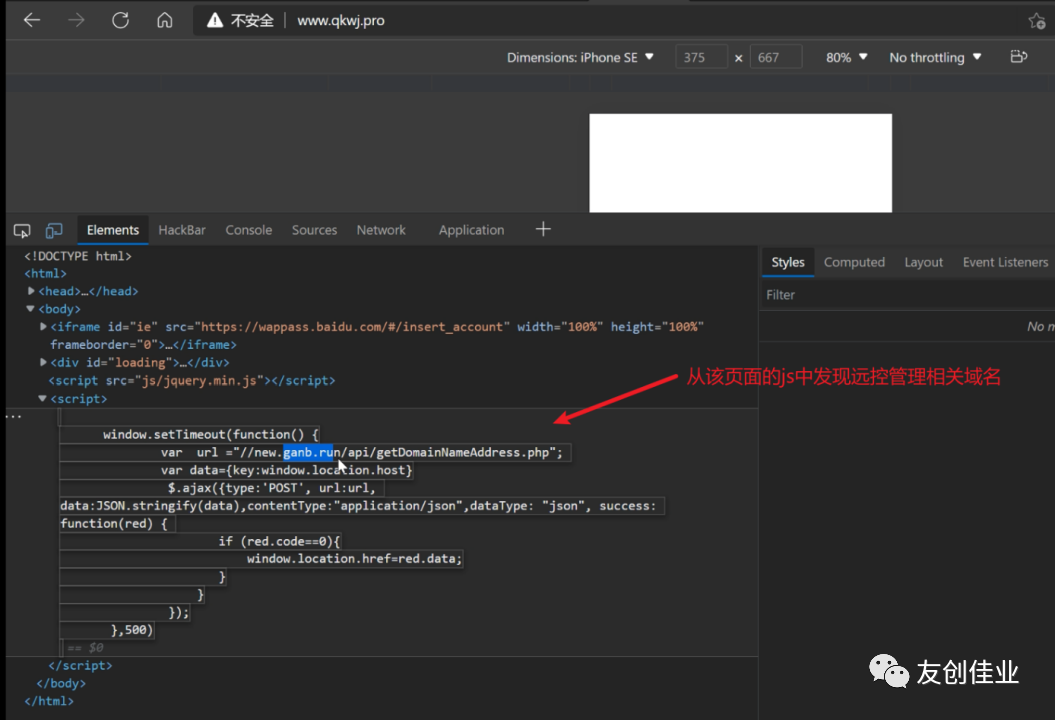Click the data:JSON.stringify(data) line
The width and height of the screenshot is (1055, 720).
(358, 505)
